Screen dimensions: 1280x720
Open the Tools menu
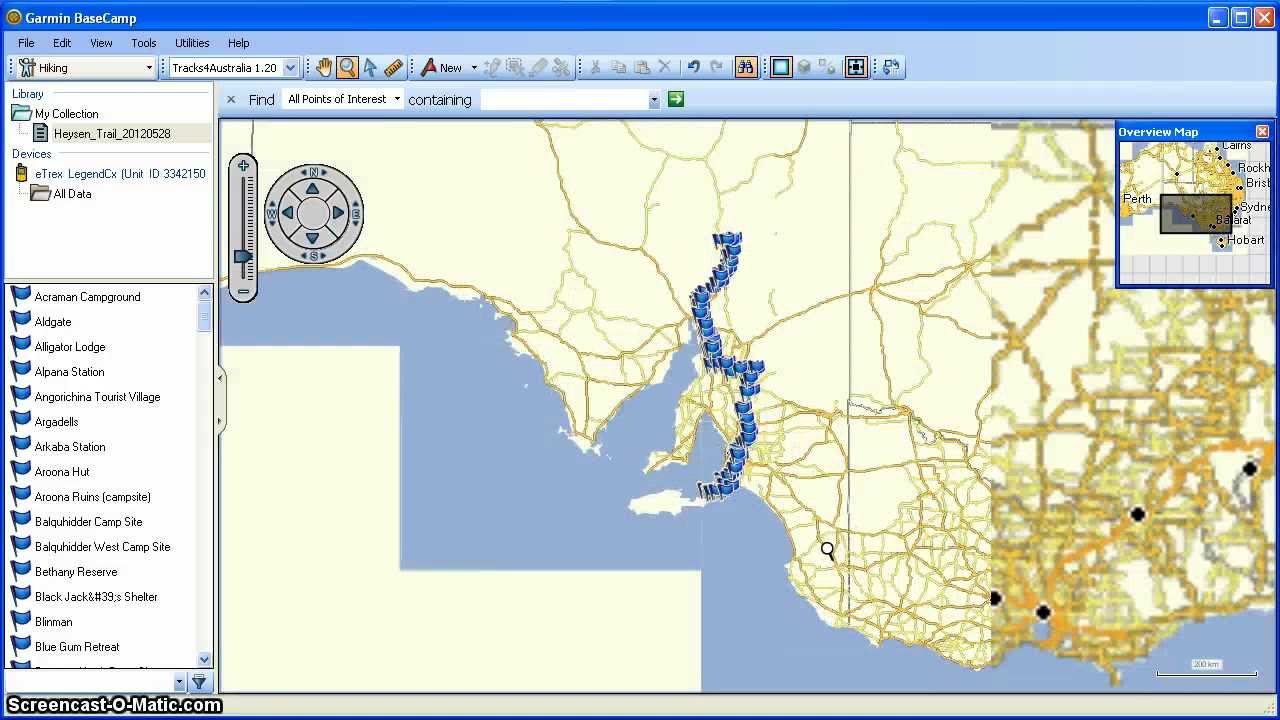click(144, 43)
